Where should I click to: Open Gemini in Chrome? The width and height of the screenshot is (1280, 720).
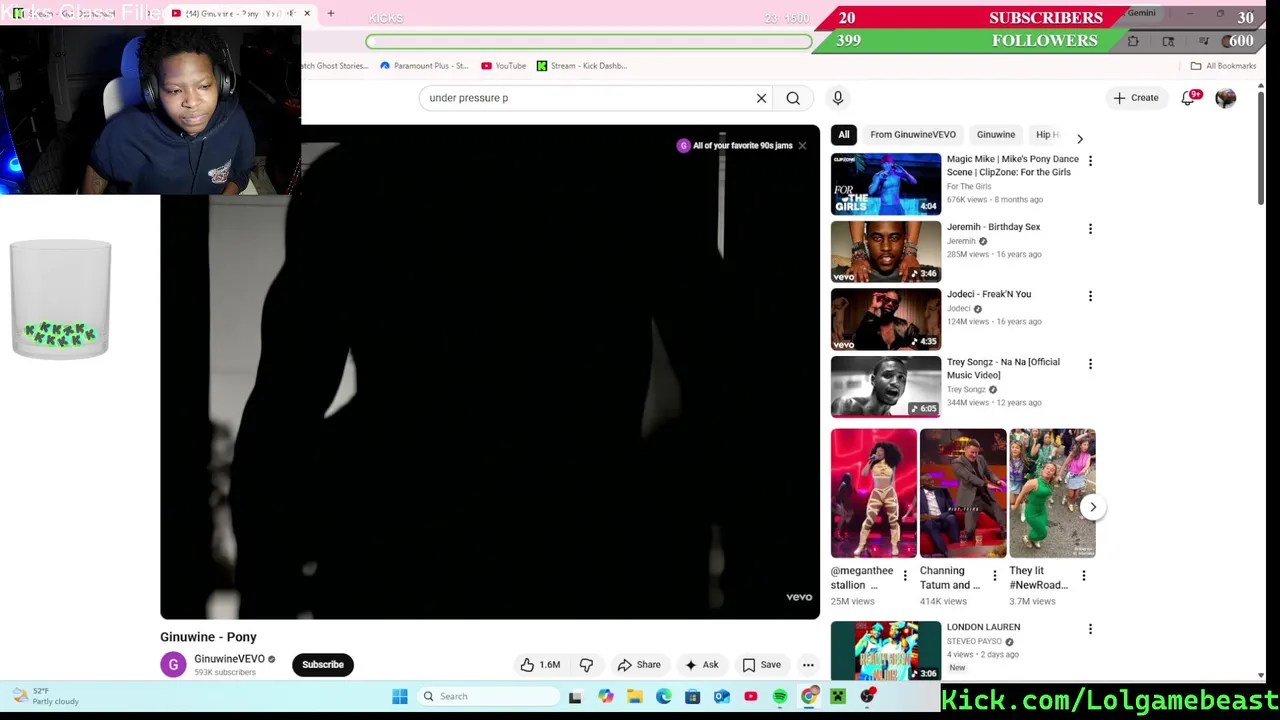1141,13
